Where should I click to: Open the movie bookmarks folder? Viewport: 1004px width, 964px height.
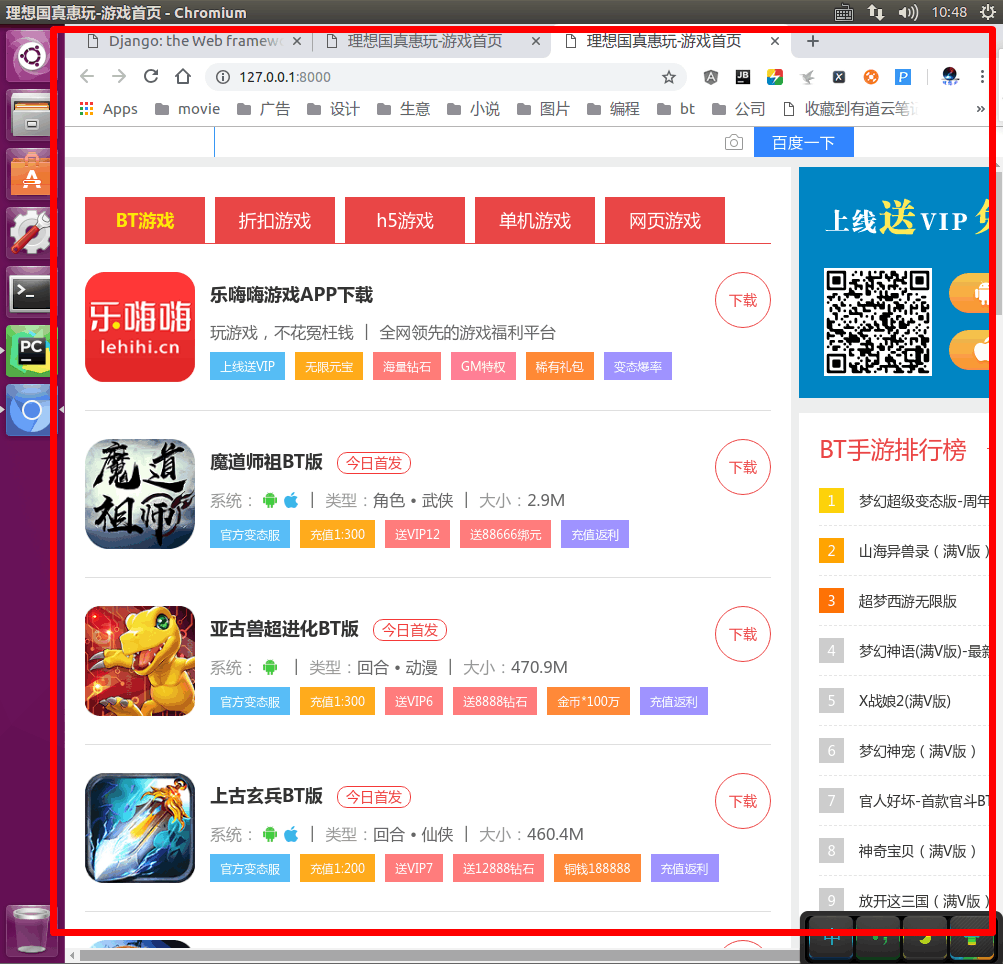point(188,109)
